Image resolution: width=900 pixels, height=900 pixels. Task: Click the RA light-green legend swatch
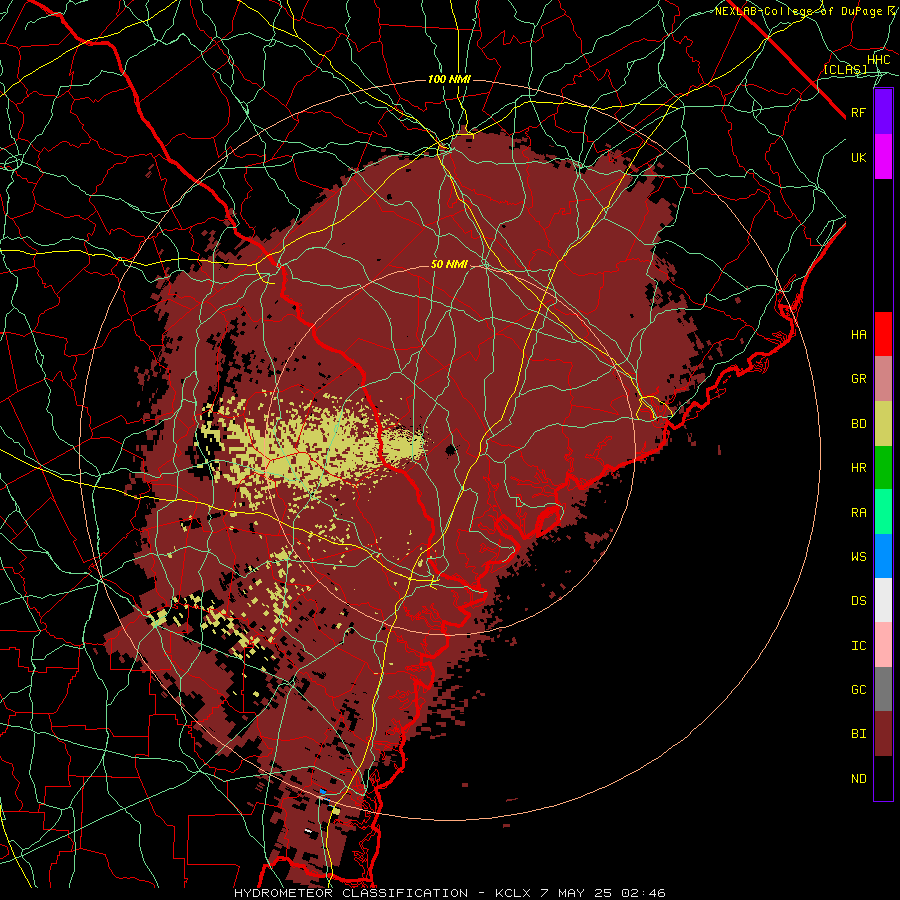pyautogui.click(x=883, y=512)
